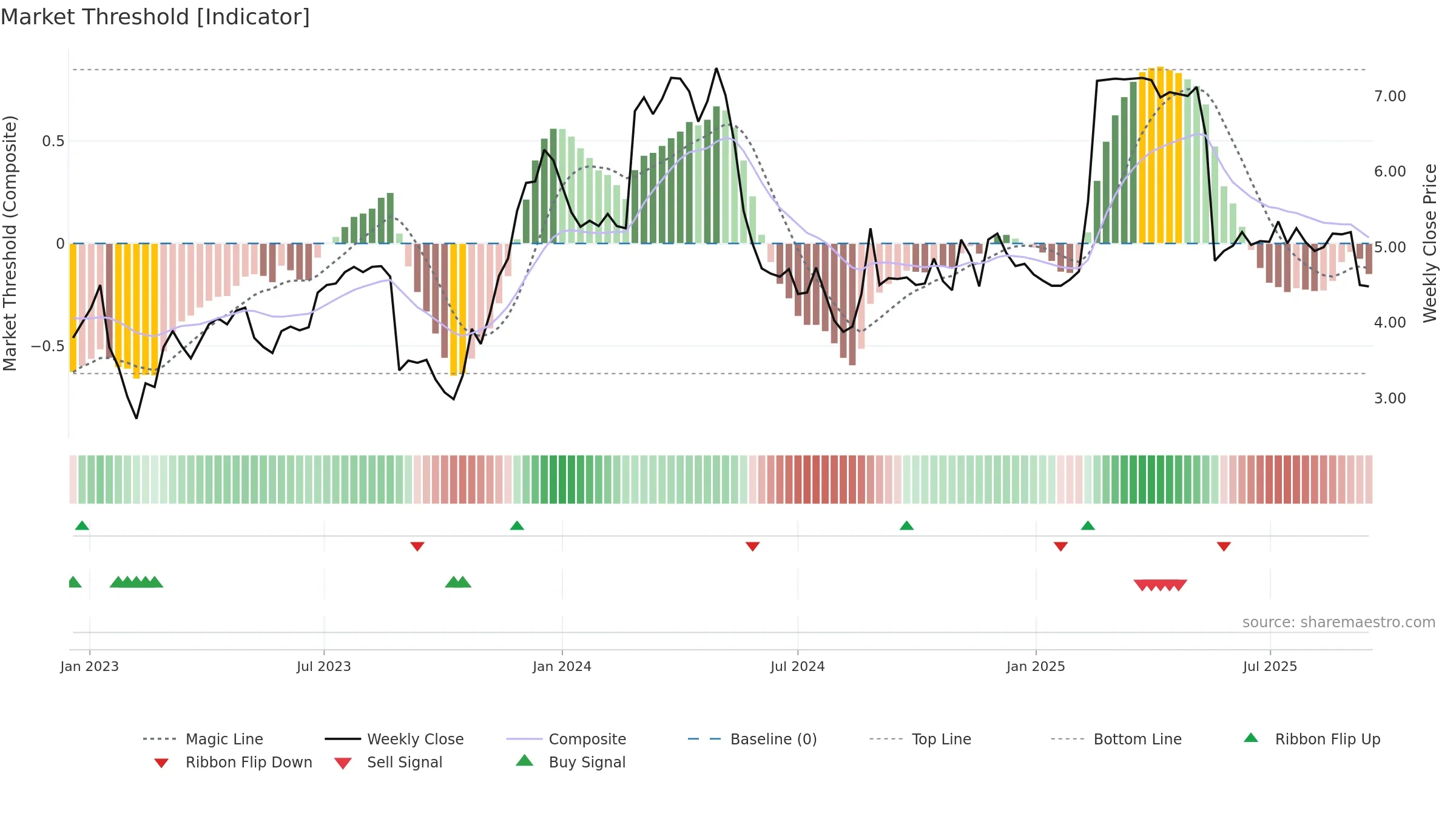The width and height of the screenshot is (1456, 819).
Task: Click the 6.00 price axis tick
Action: [1390, 172]
